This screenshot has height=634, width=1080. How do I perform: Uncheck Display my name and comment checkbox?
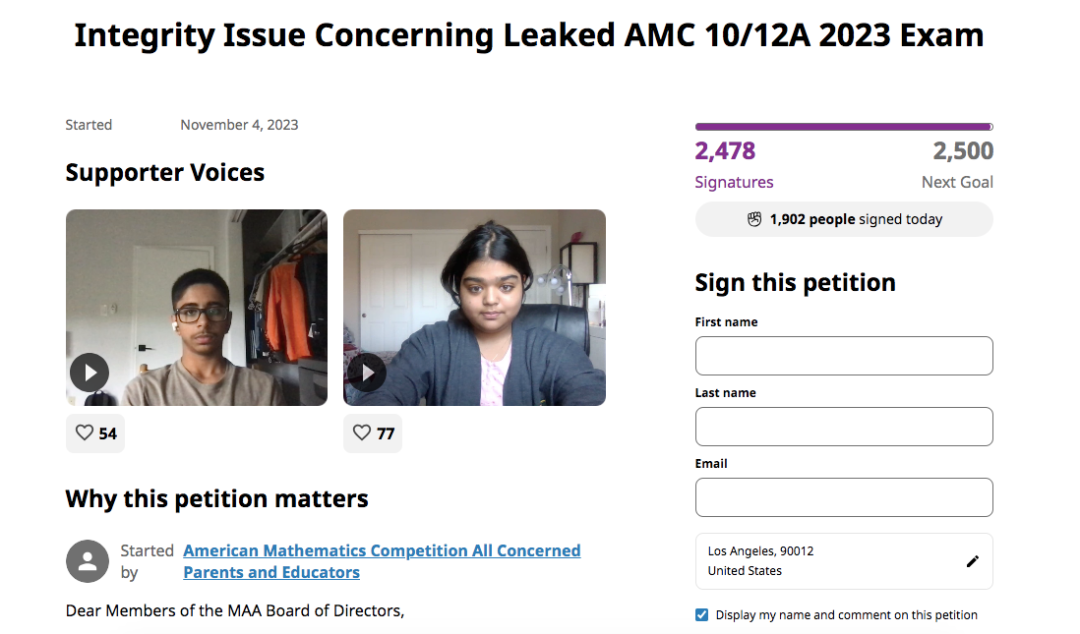click(701, 615)
